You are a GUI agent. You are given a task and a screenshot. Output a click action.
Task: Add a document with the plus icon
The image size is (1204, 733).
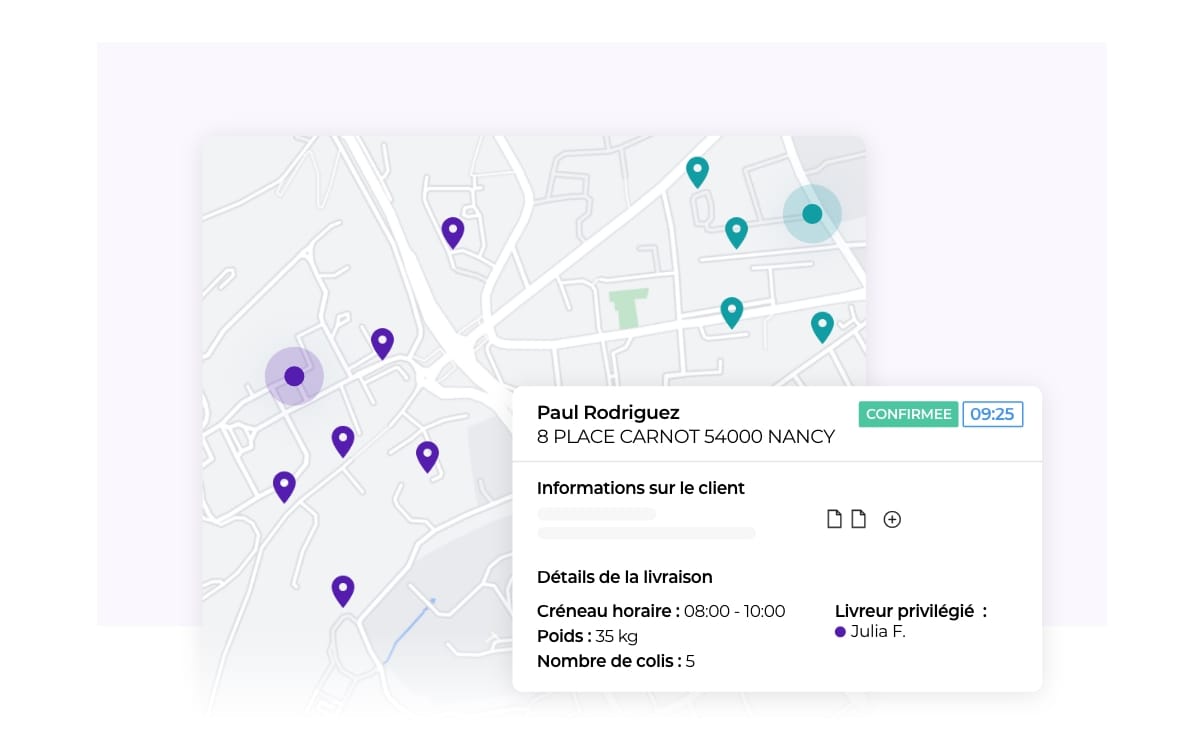tap(892, 519)
